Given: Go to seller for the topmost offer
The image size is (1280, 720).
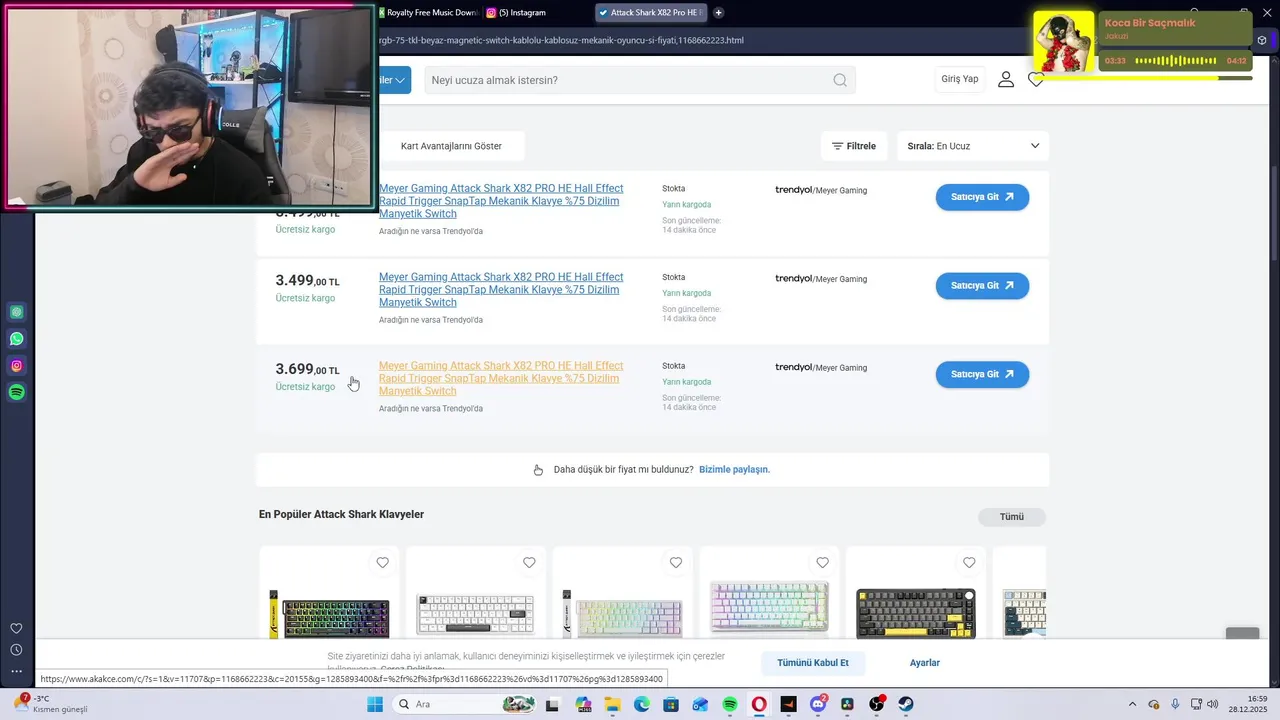Looking at the screenshot, I should point(982,197).
